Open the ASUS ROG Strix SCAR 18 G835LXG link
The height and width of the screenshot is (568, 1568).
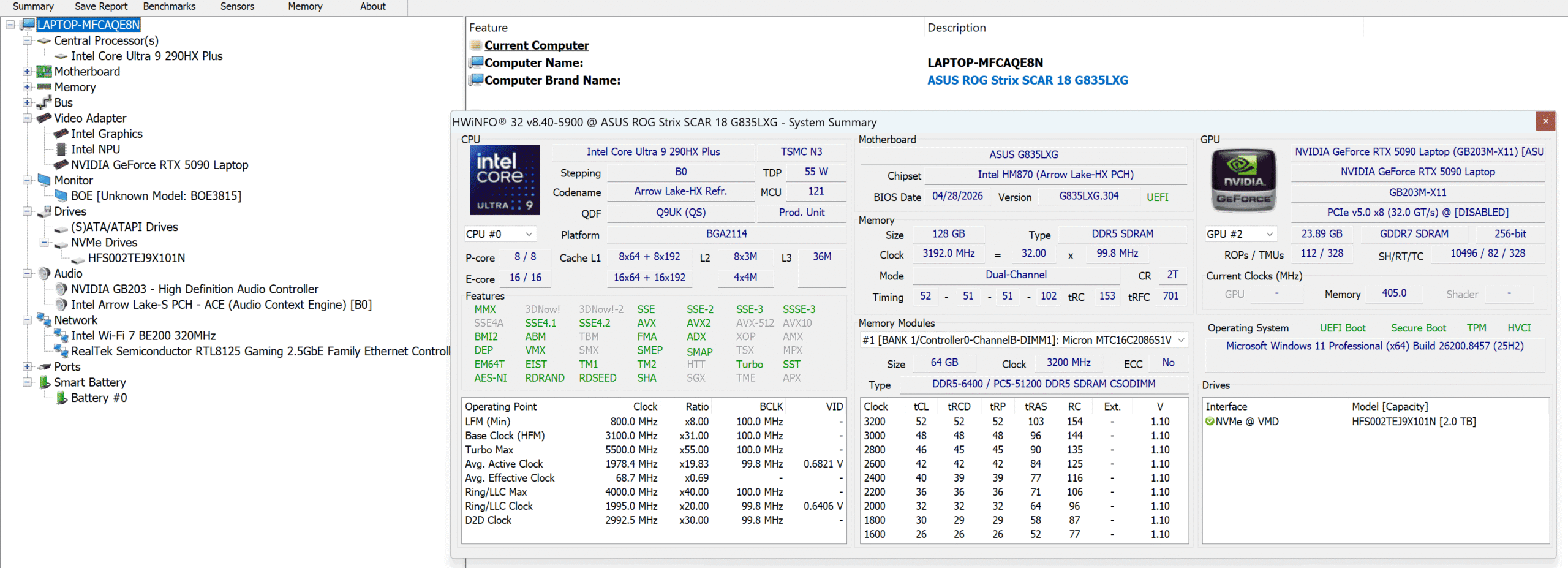click(1027, 80)
